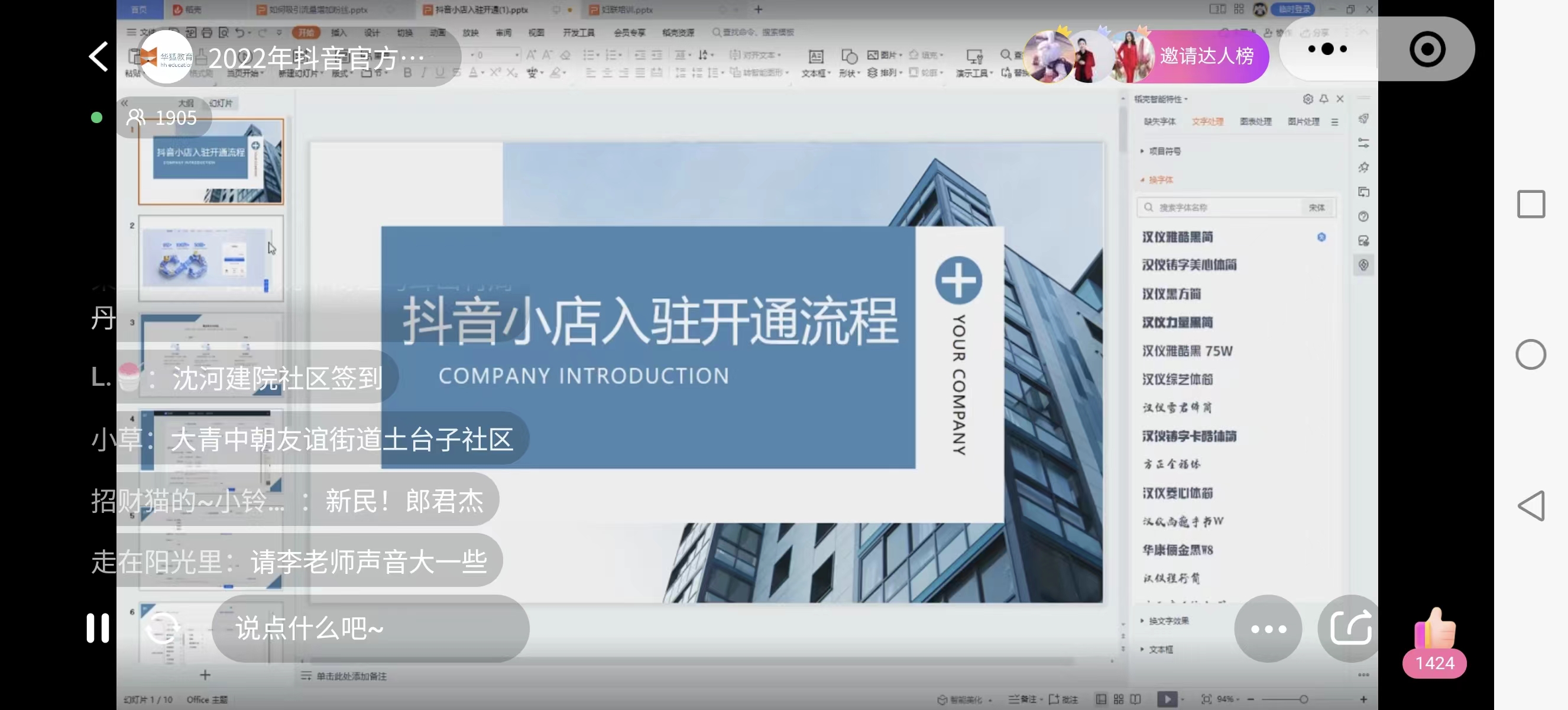Viewport: 1568px width, 710px height.
Task: Switch to WPS 首页 tab
Action: tap(140, 9)
